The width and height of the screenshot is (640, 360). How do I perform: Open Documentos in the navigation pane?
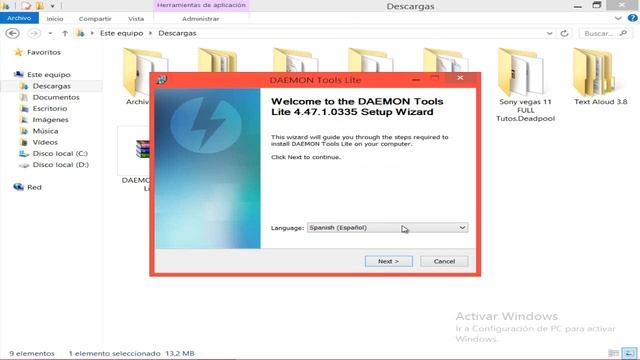coord(56,97)
